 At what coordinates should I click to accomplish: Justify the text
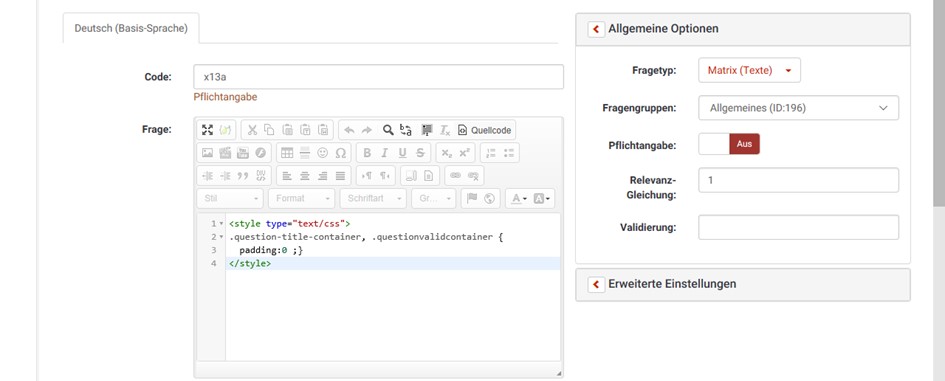click(341, 175)
